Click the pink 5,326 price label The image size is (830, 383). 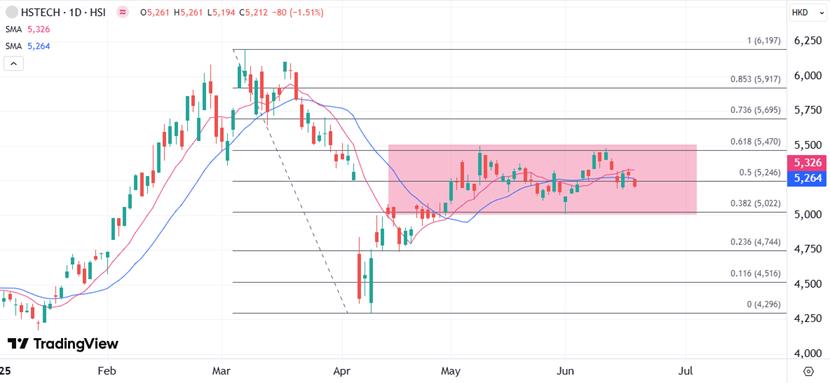[x=808, y=163]
